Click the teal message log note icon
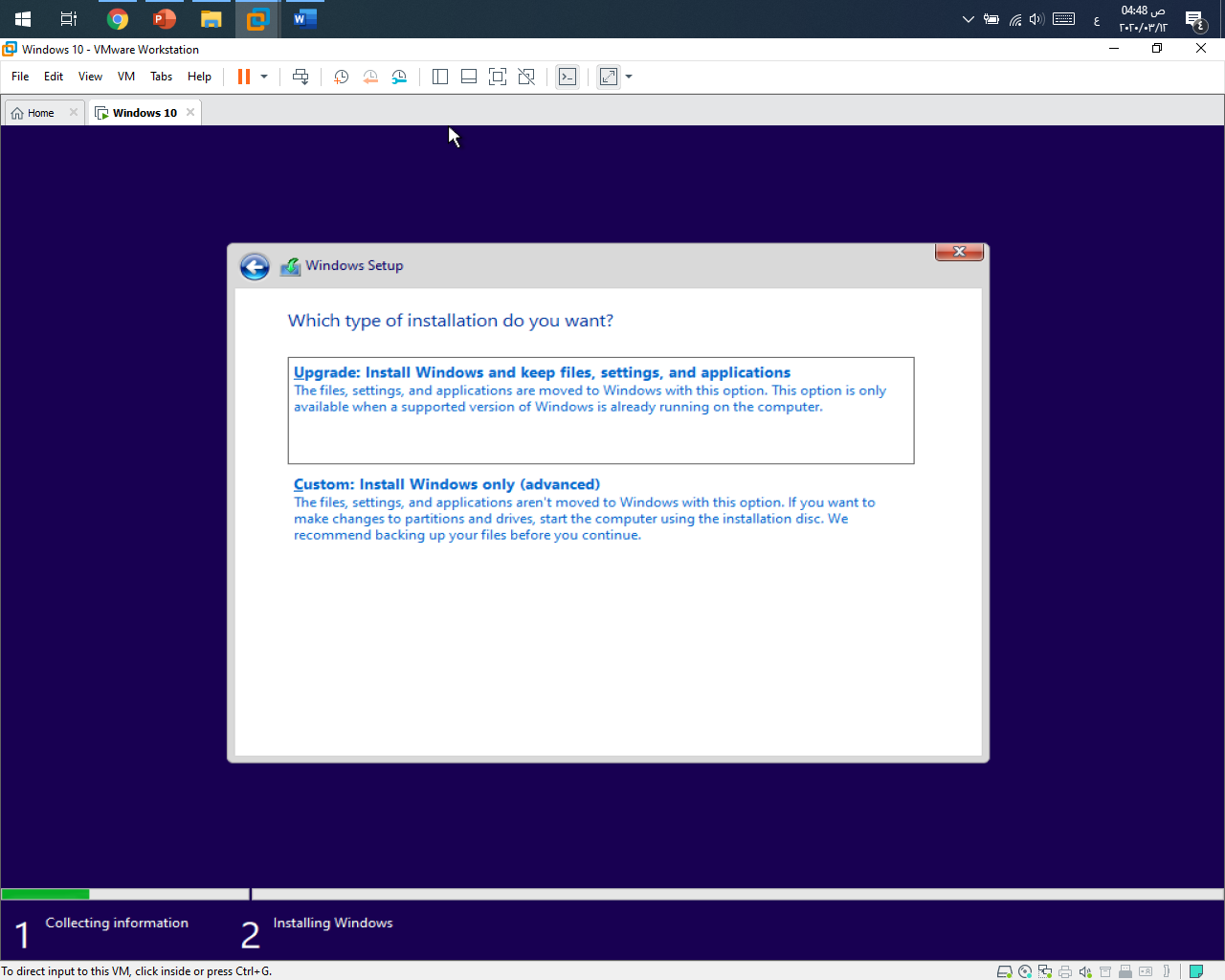Screen dimensions: 1225x980 click(1195, 971)
